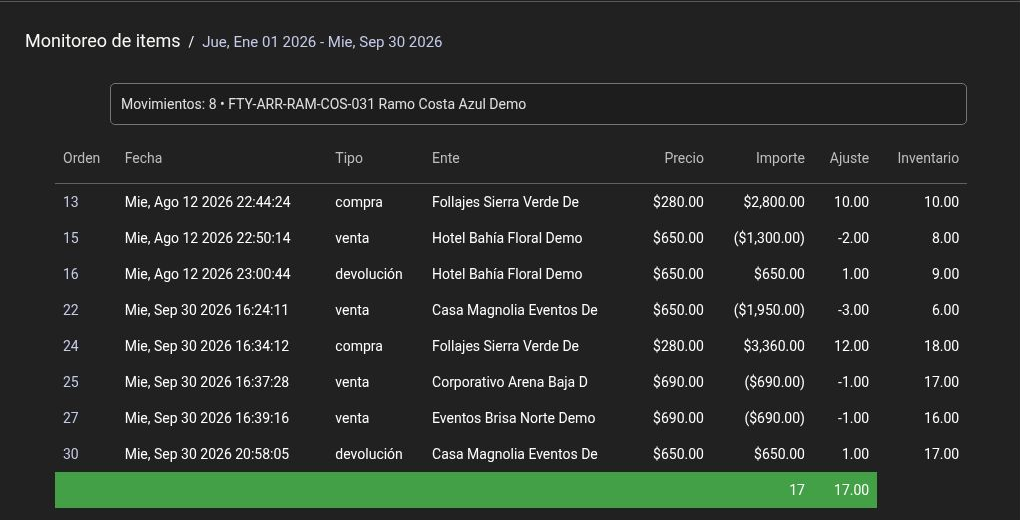Open order number 16 link
Viewport: 1020px width, 520px height.
pyautogui.click(x=70, y=274)
